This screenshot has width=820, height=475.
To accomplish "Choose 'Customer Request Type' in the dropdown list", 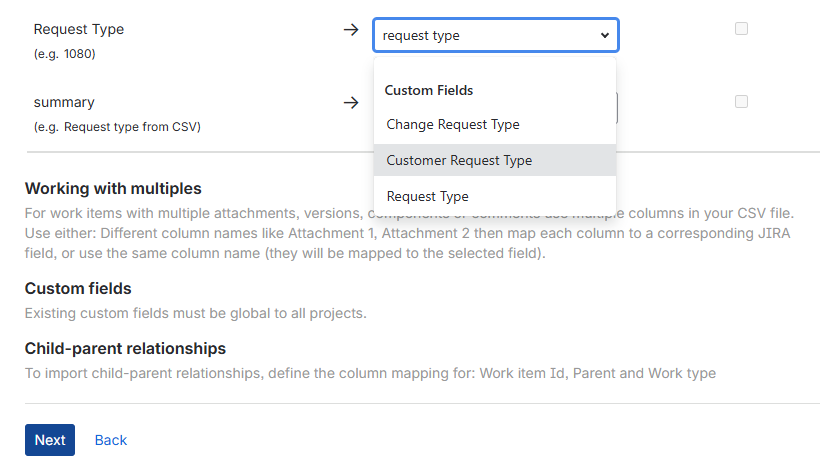I will click(x=459, y=160).
